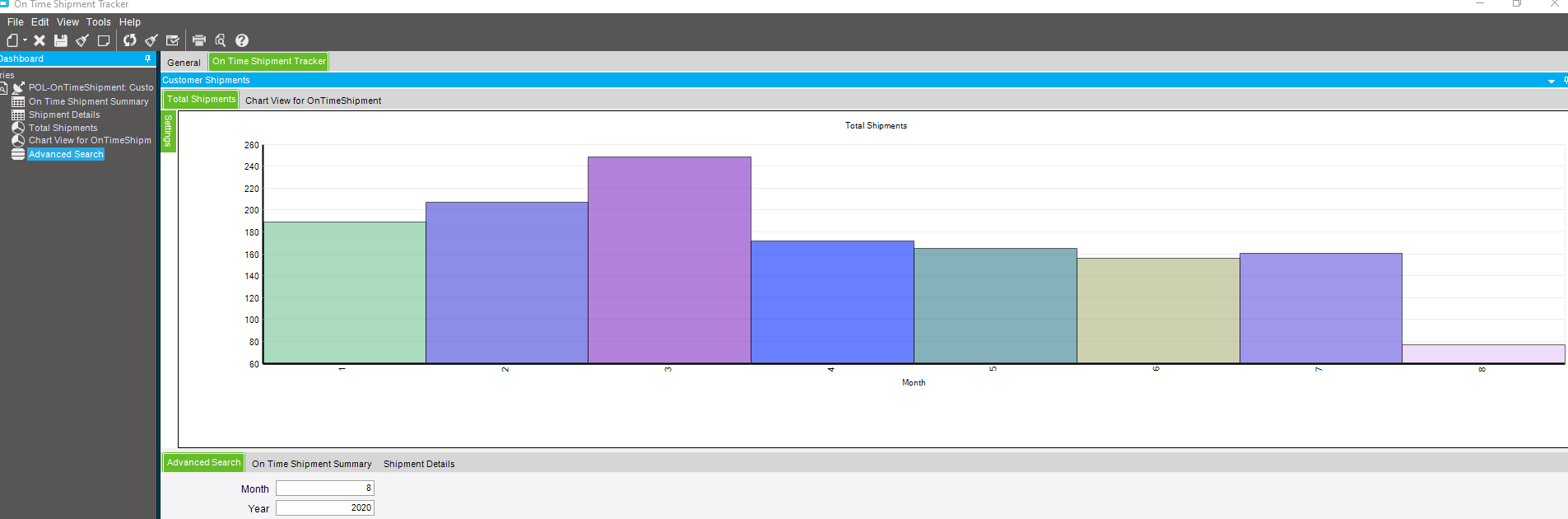Click the second broom icon after Refresh
Screen dimensions: 1568x519
pyautogui.click(x=151, y=40)
